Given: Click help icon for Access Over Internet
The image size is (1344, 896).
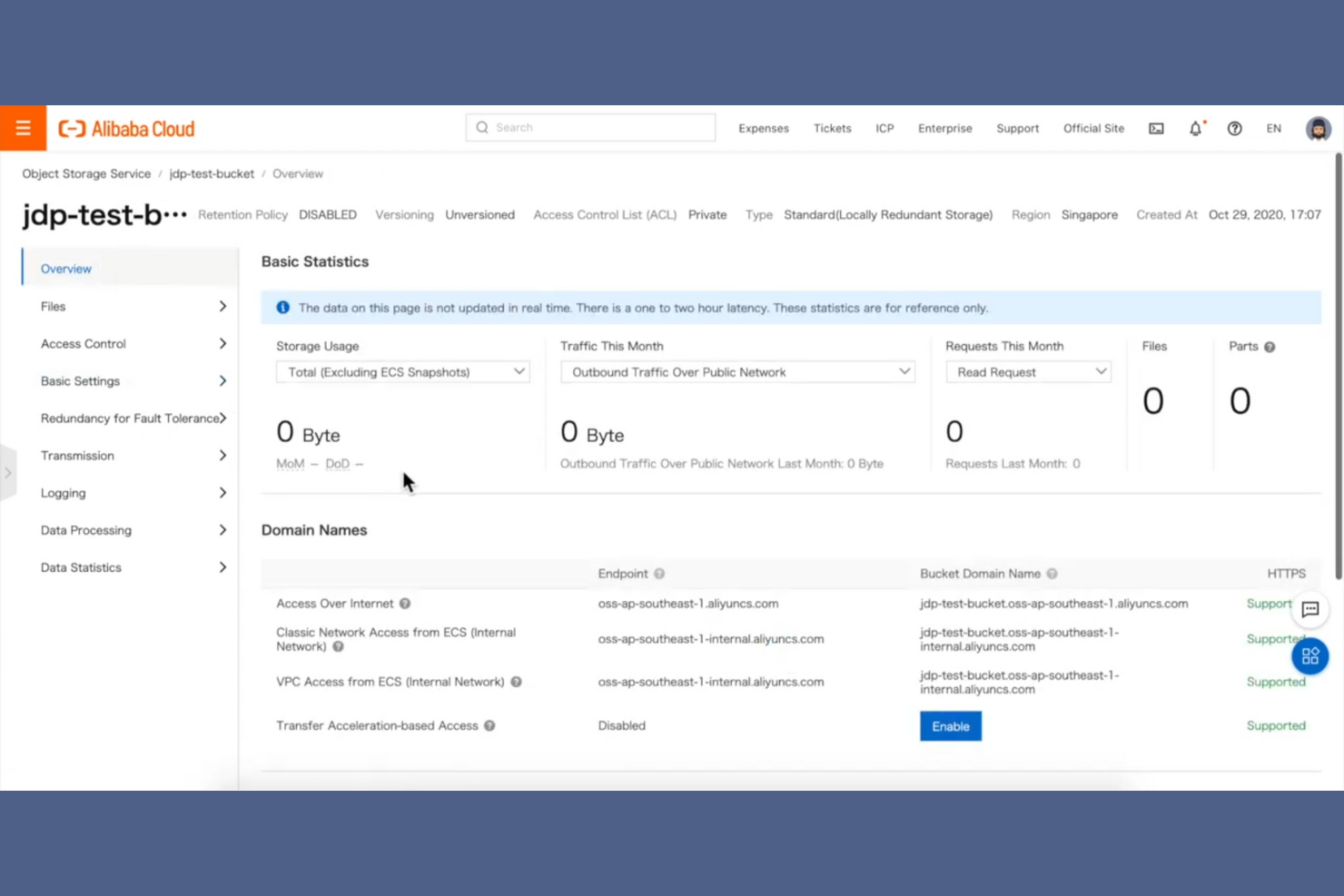Looking at the screenshot, I should pos(405,604).
